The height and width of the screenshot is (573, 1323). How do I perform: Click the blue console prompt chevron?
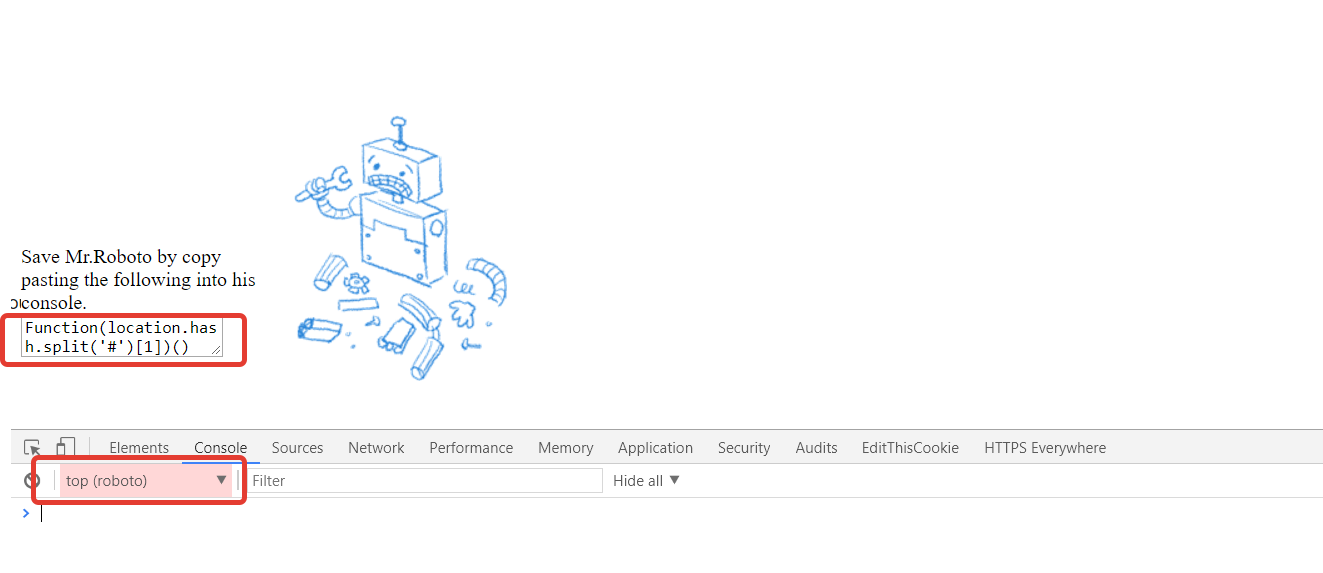pyautogui.click(x=26, y=514)
